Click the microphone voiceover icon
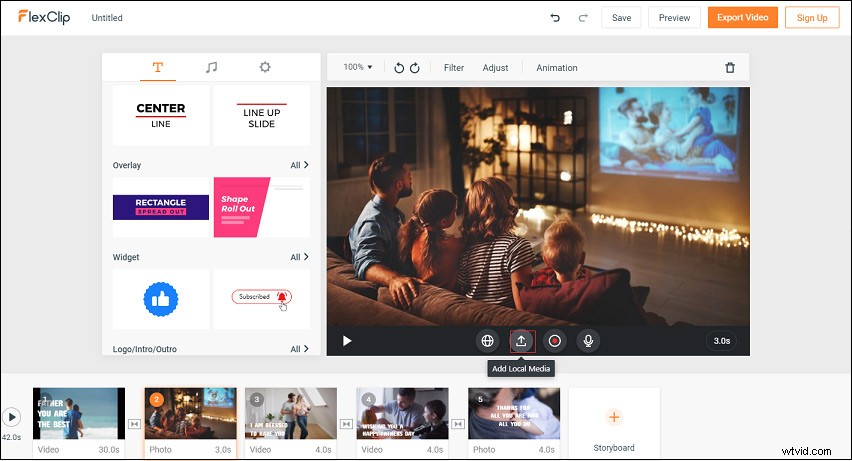This screenshot has width=852, height=461. (x=589, y=341)
